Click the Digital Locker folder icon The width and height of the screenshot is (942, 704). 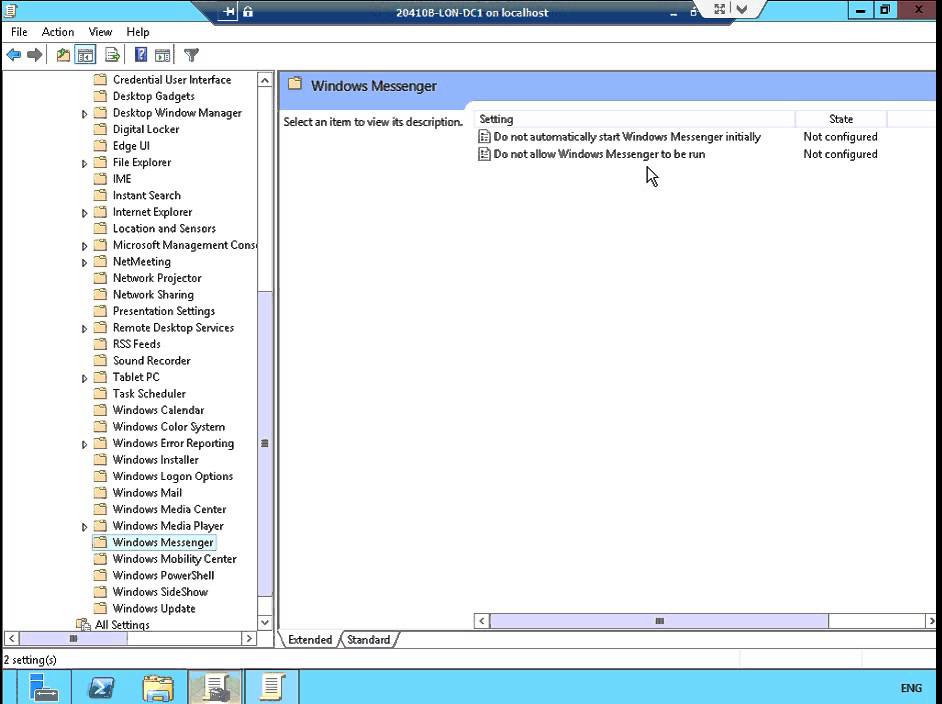(100, 129)
